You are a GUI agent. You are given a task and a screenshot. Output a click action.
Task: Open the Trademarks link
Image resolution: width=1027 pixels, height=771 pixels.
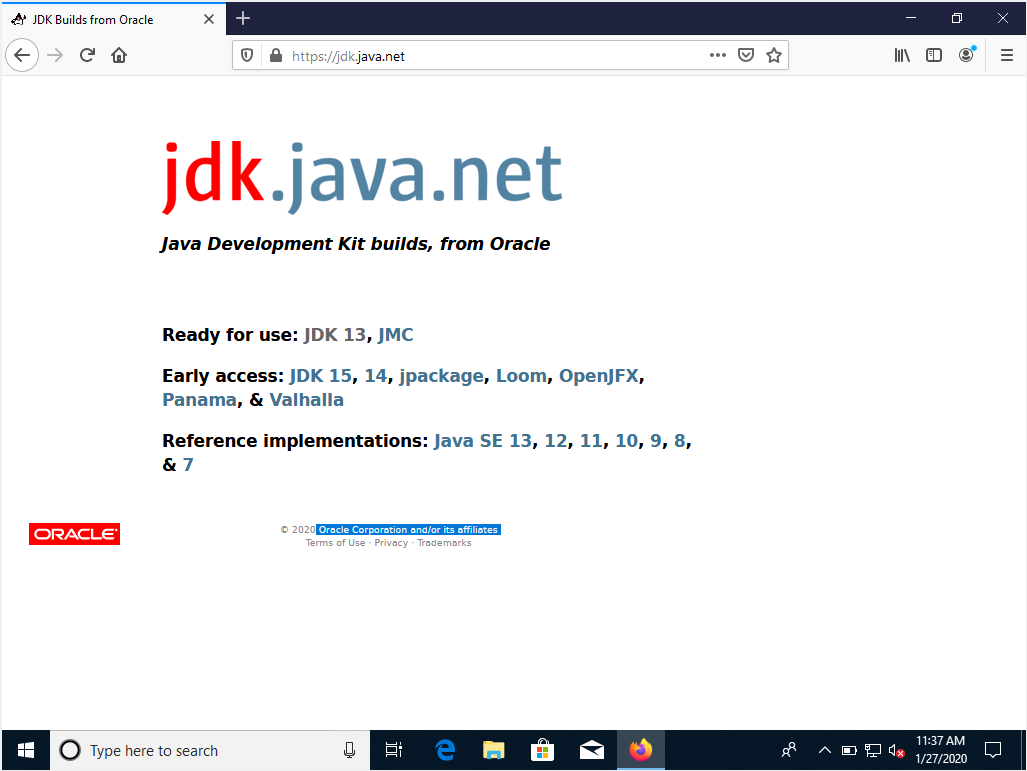[444, 542]
